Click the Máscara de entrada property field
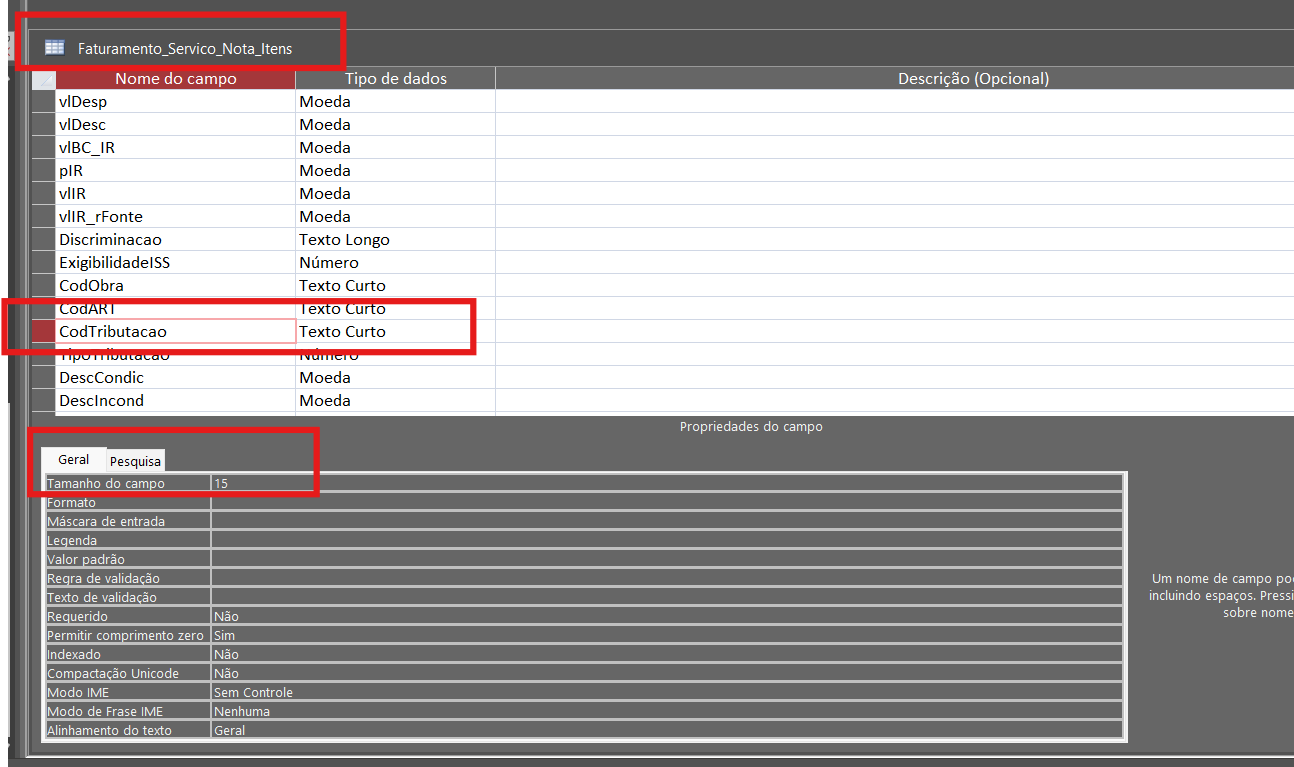1294x767 pixels. (666, 521)
